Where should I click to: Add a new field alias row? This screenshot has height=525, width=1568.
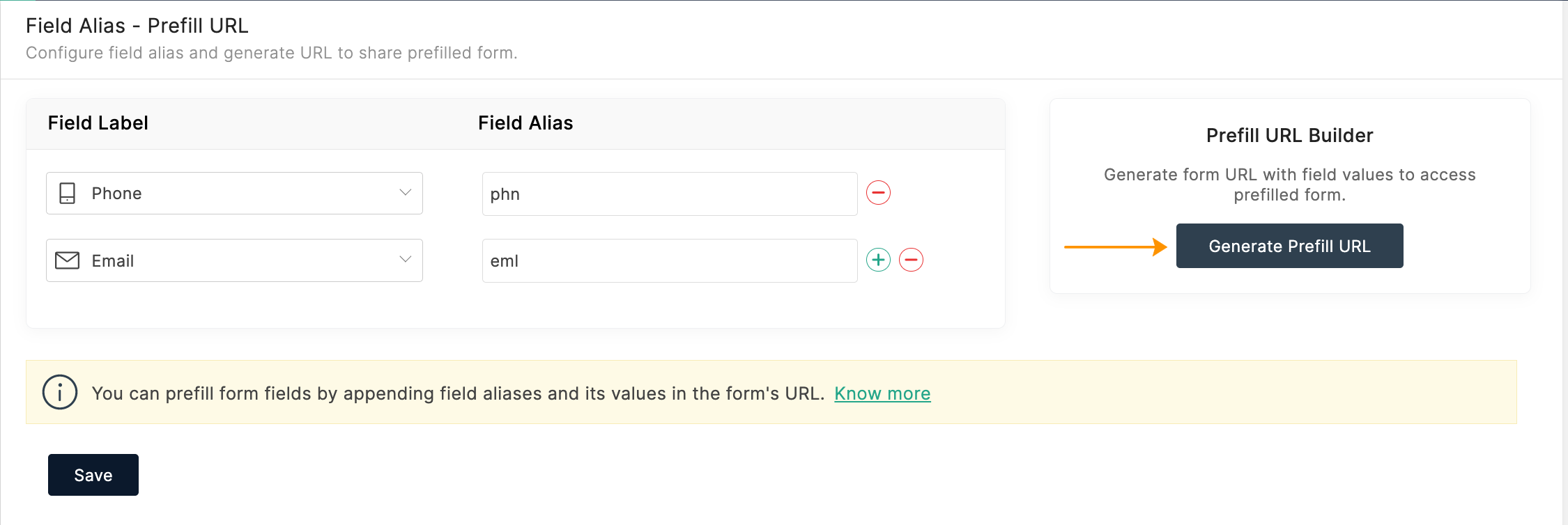point(878,260)
